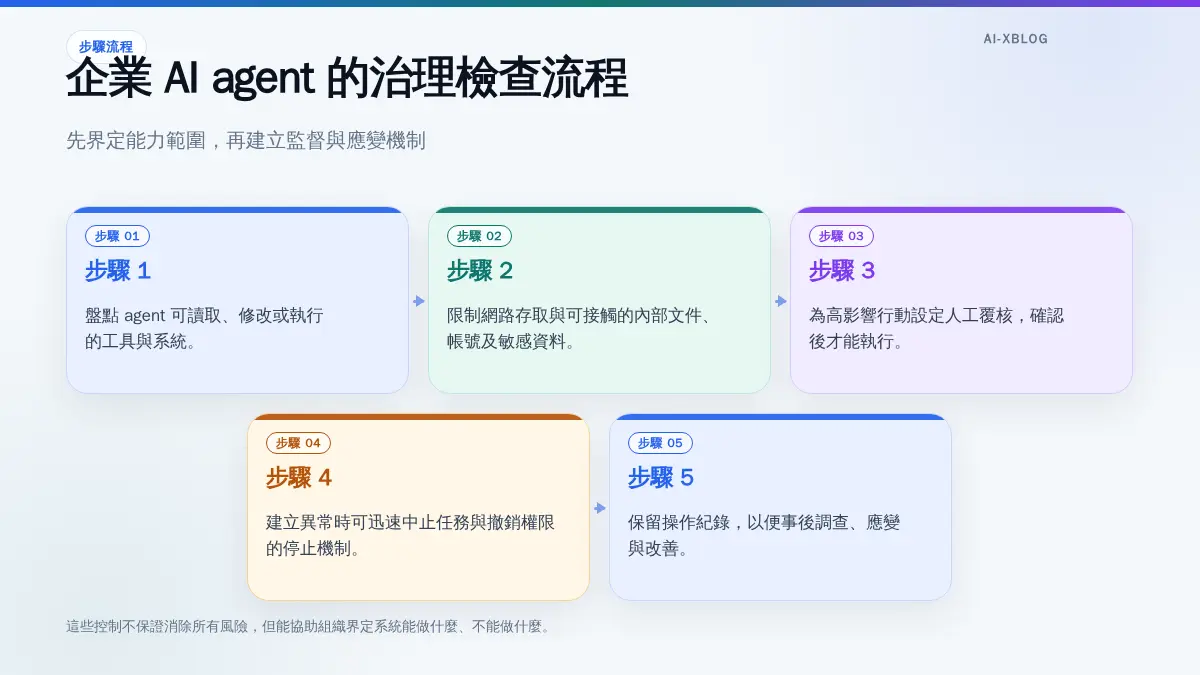1200x675 pixels.
Task: Click the 步驟 05 badge
Action: 660,443
